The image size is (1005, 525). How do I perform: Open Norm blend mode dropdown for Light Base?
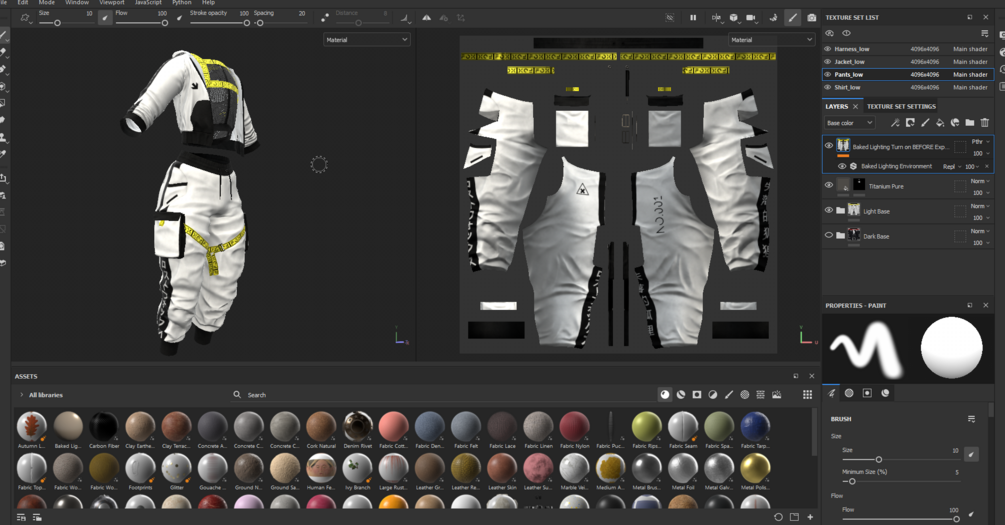pos(981,206)
